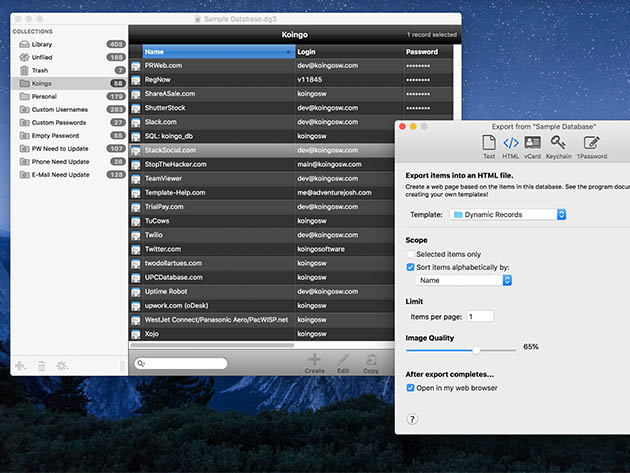The height and width of the screenshot is (473, 630).
Task: Open the Personal collection in sidebar
Action: click(43, 97)
